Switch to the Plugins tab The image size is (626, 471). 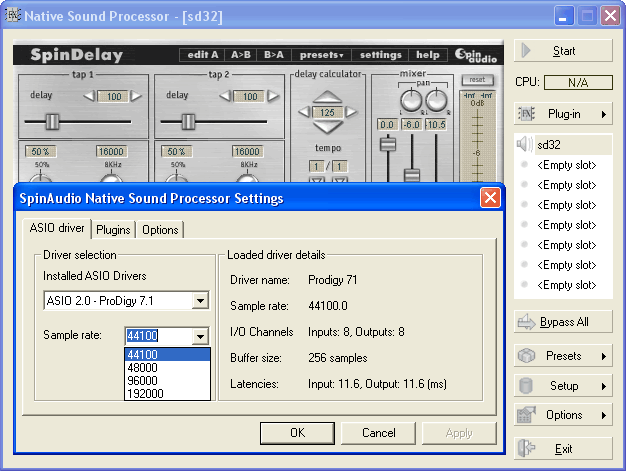click(x=113, y=230)
